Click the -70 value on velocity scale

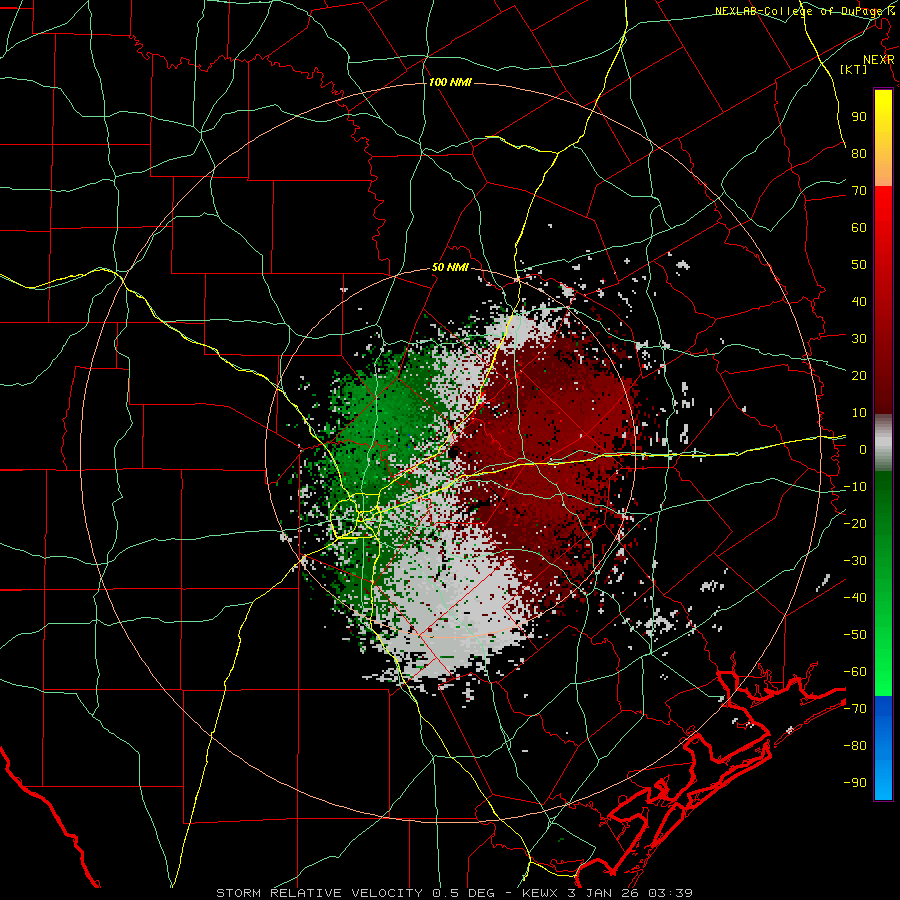coord(855,709)
